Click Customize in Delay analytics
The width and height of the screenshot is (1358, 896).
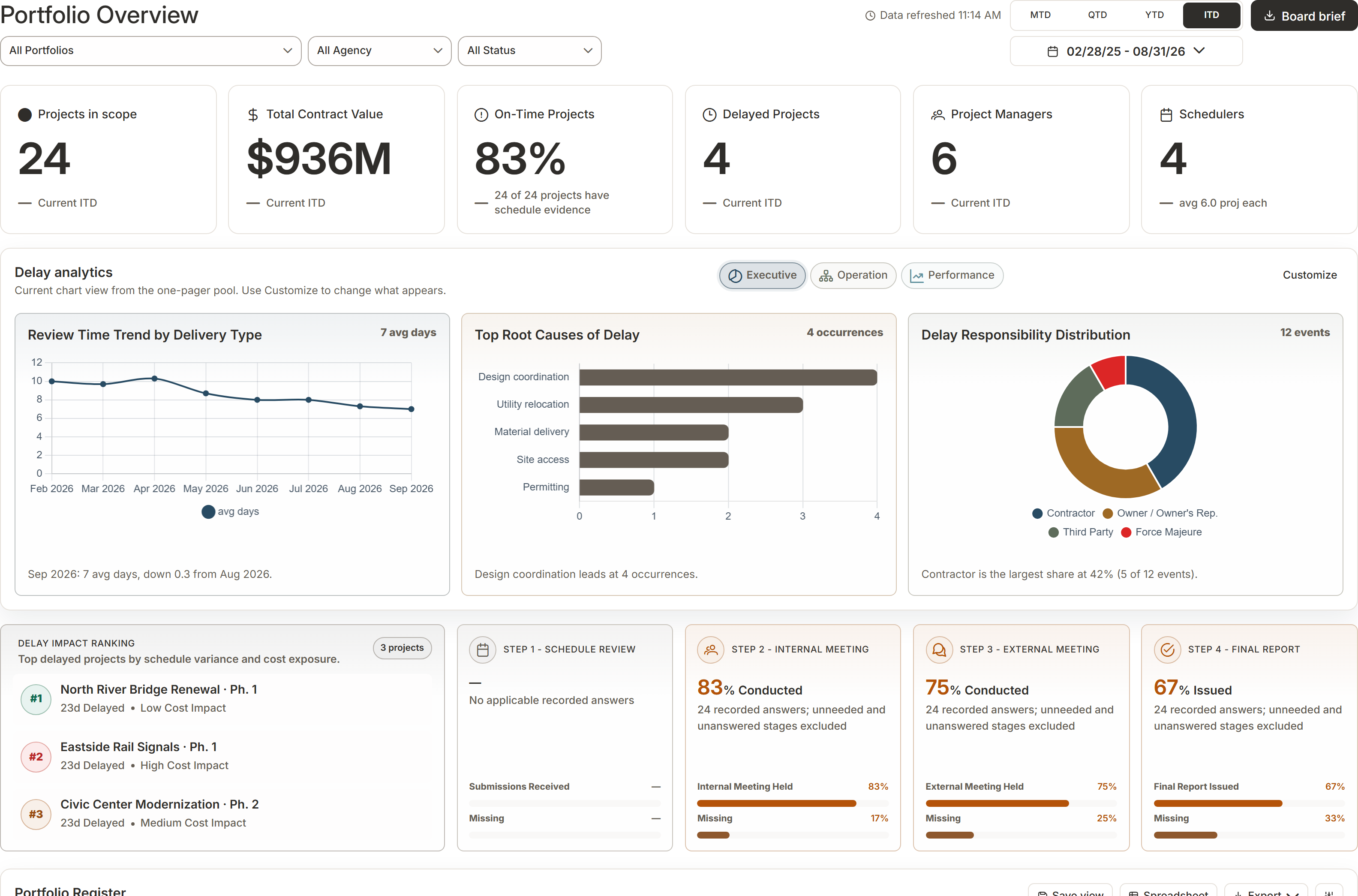point(1310,275)
